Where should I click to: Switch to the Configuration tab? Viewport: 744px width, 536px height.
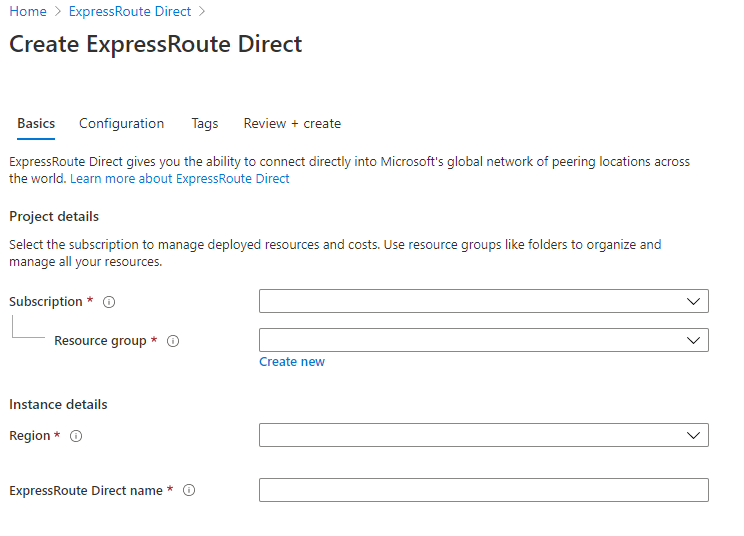click(x=121, y=124)
